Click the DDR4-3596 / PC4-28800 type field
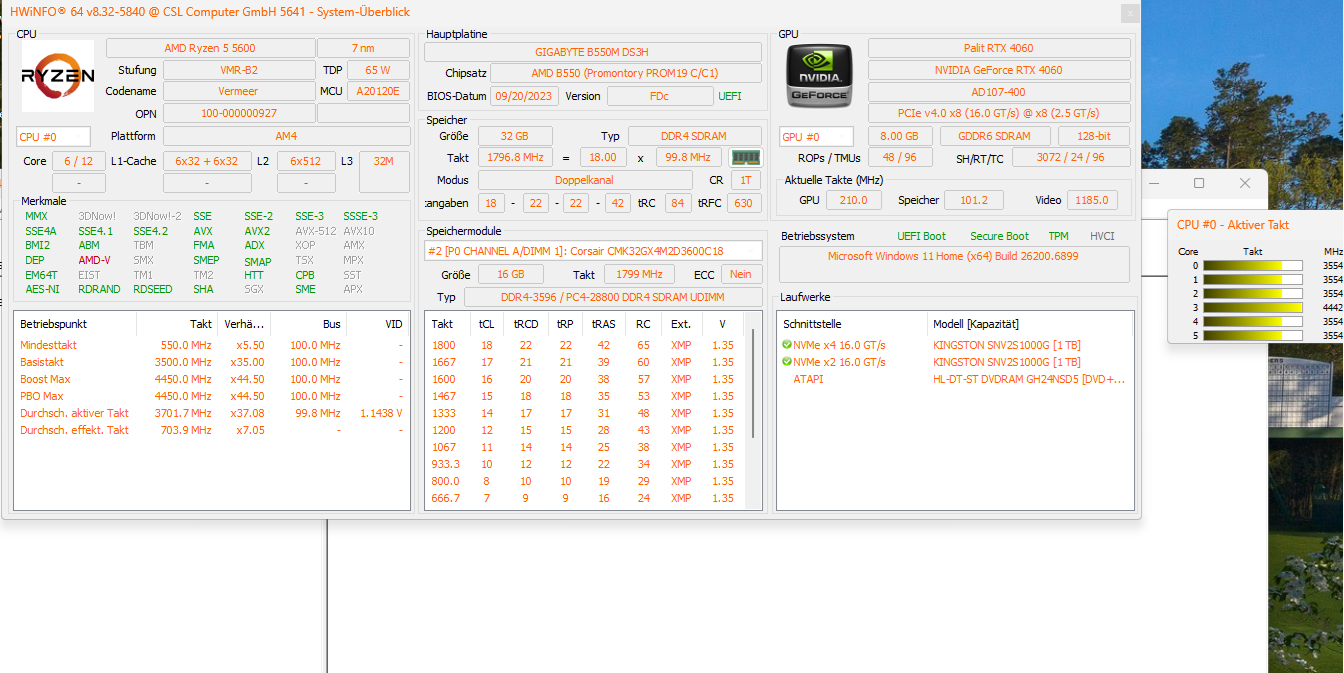The image size is (1344, 673). [613, 297]
